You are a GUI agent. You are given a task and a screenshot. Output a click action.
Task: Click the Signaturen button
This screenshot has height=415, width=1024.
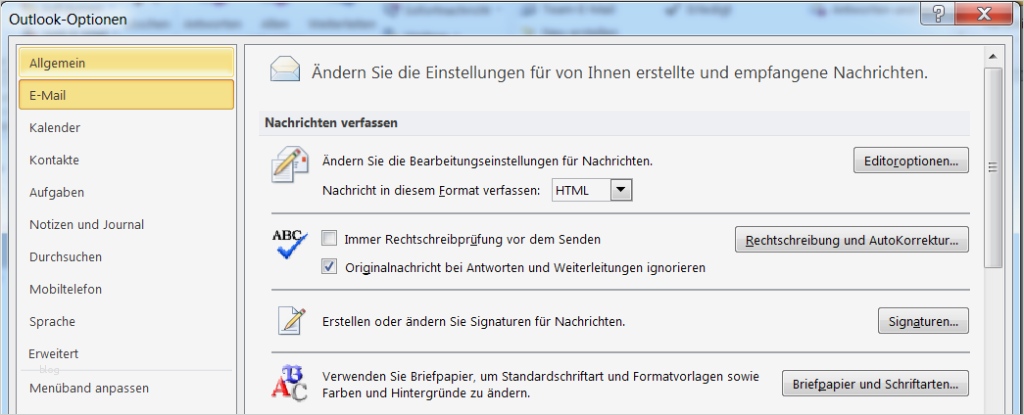tap(923, 321)
